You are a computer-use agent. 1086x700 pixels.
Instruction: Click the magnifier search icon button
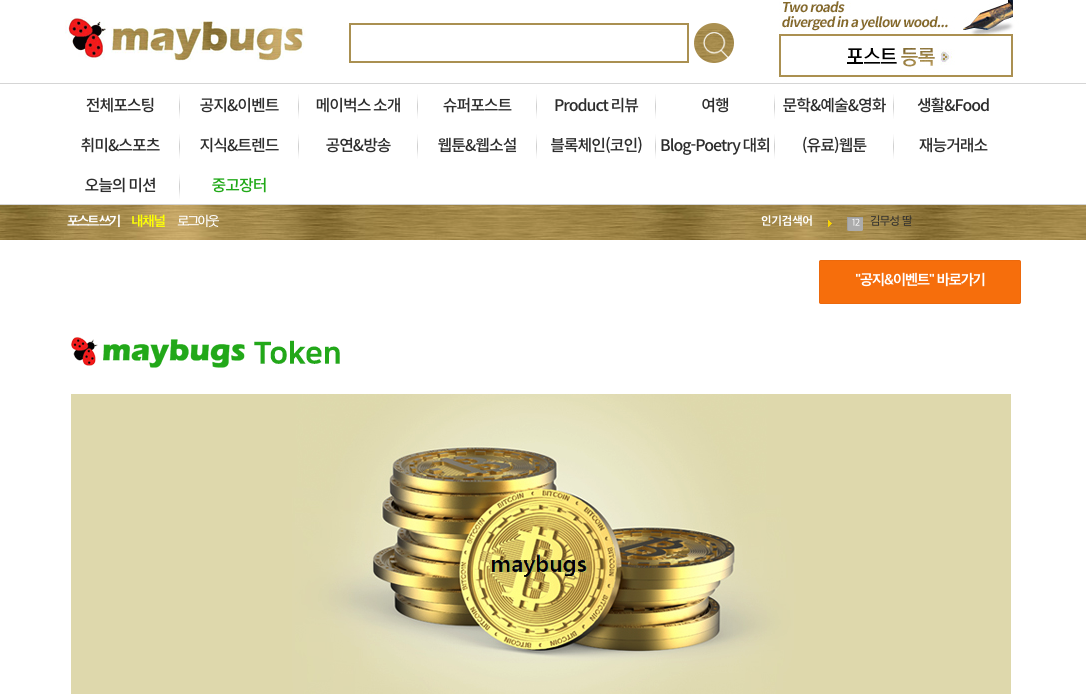(x=713, y=43)
